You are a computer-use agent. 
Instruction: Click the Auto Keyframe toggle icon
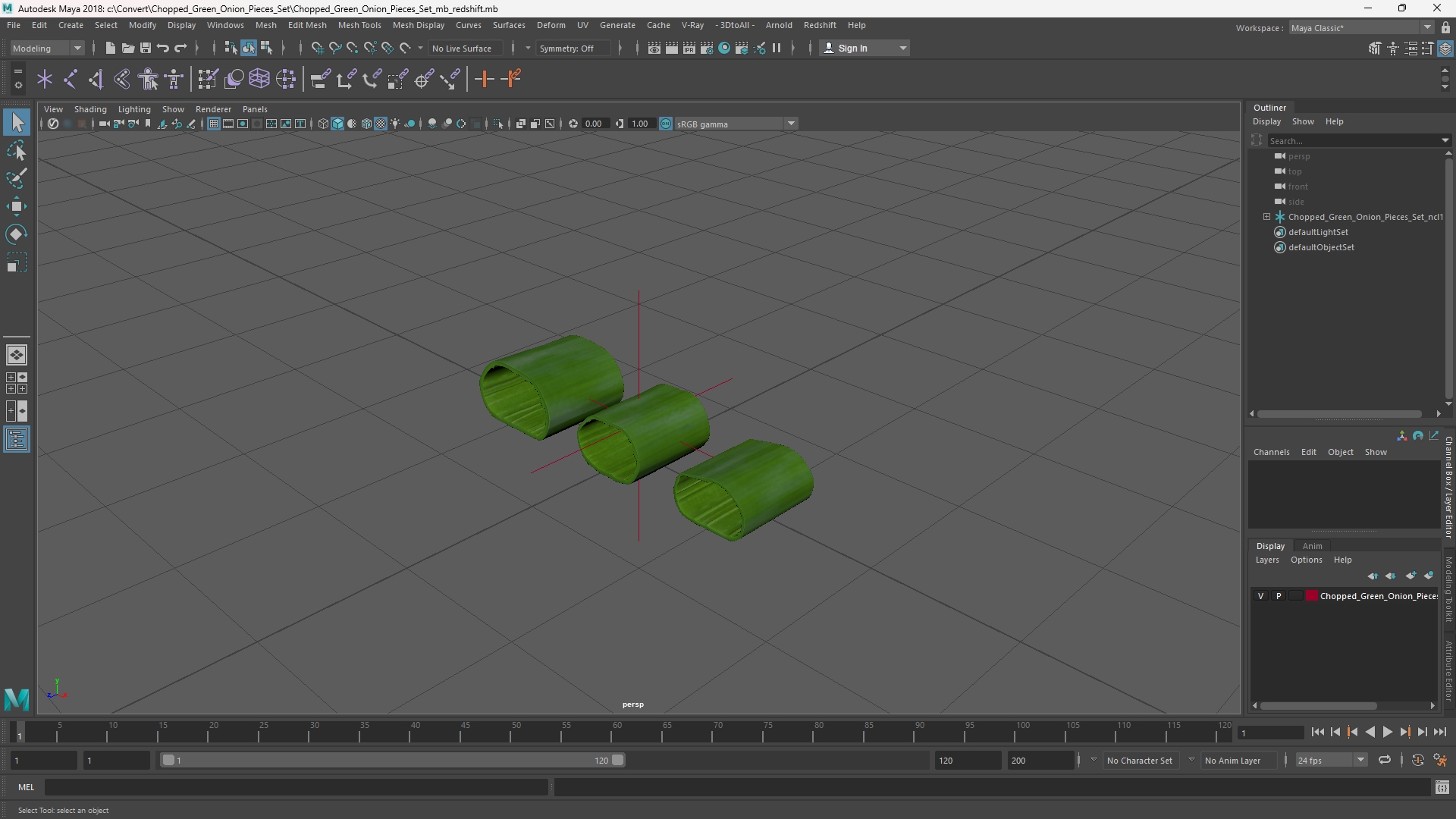[x=1417, y=760]
